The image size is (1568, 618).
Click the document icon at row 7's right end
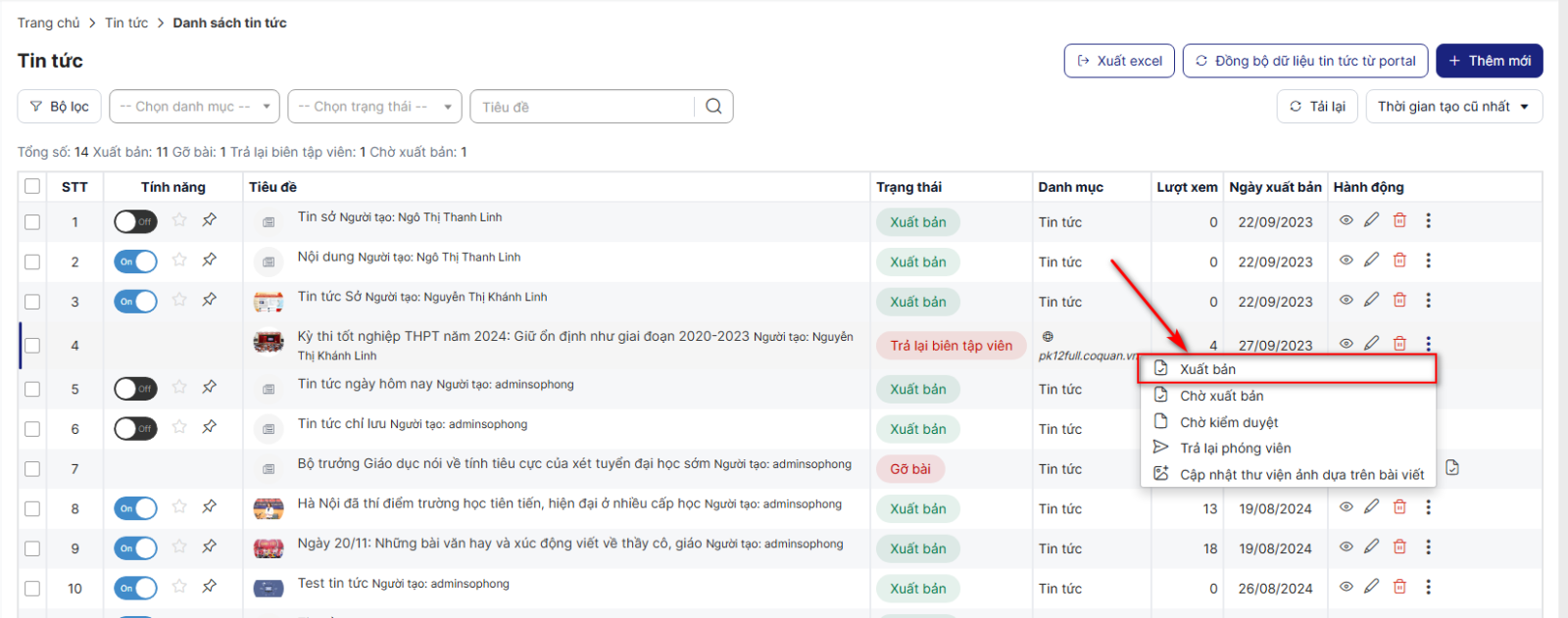pyautogui.click(x=1452, y=468)
